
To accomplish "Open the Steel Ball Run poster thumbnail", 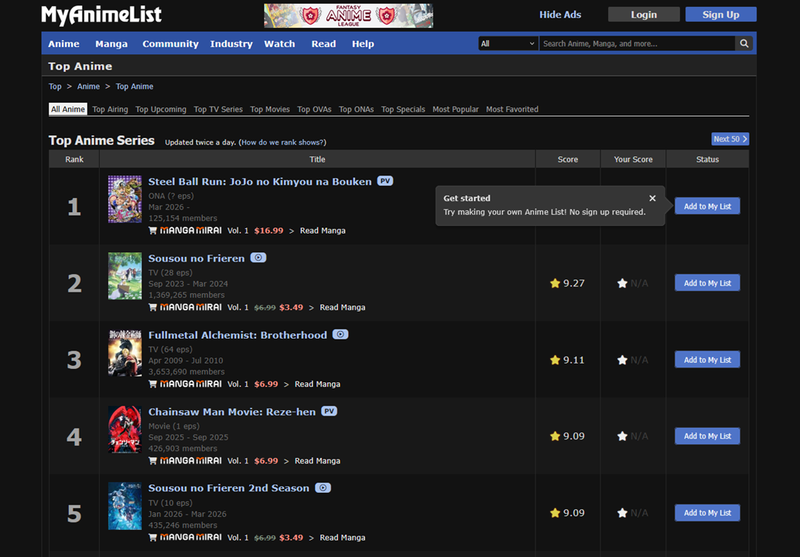I will click(x=125, y=199).
